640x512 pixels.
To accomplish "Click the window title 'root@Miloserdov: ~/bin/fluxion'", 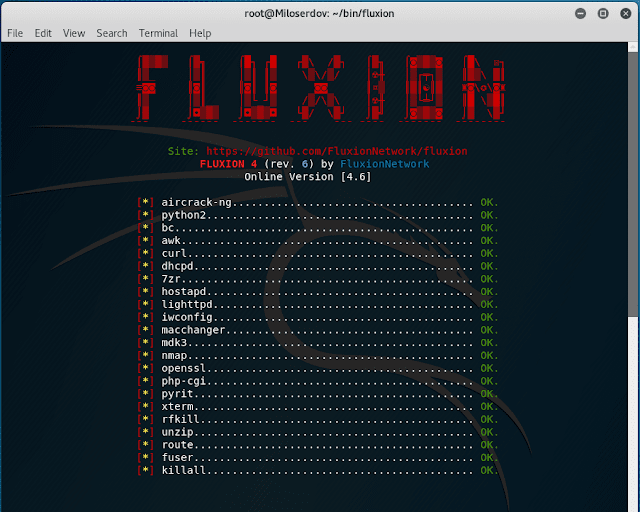I will [x=319, y=13].
